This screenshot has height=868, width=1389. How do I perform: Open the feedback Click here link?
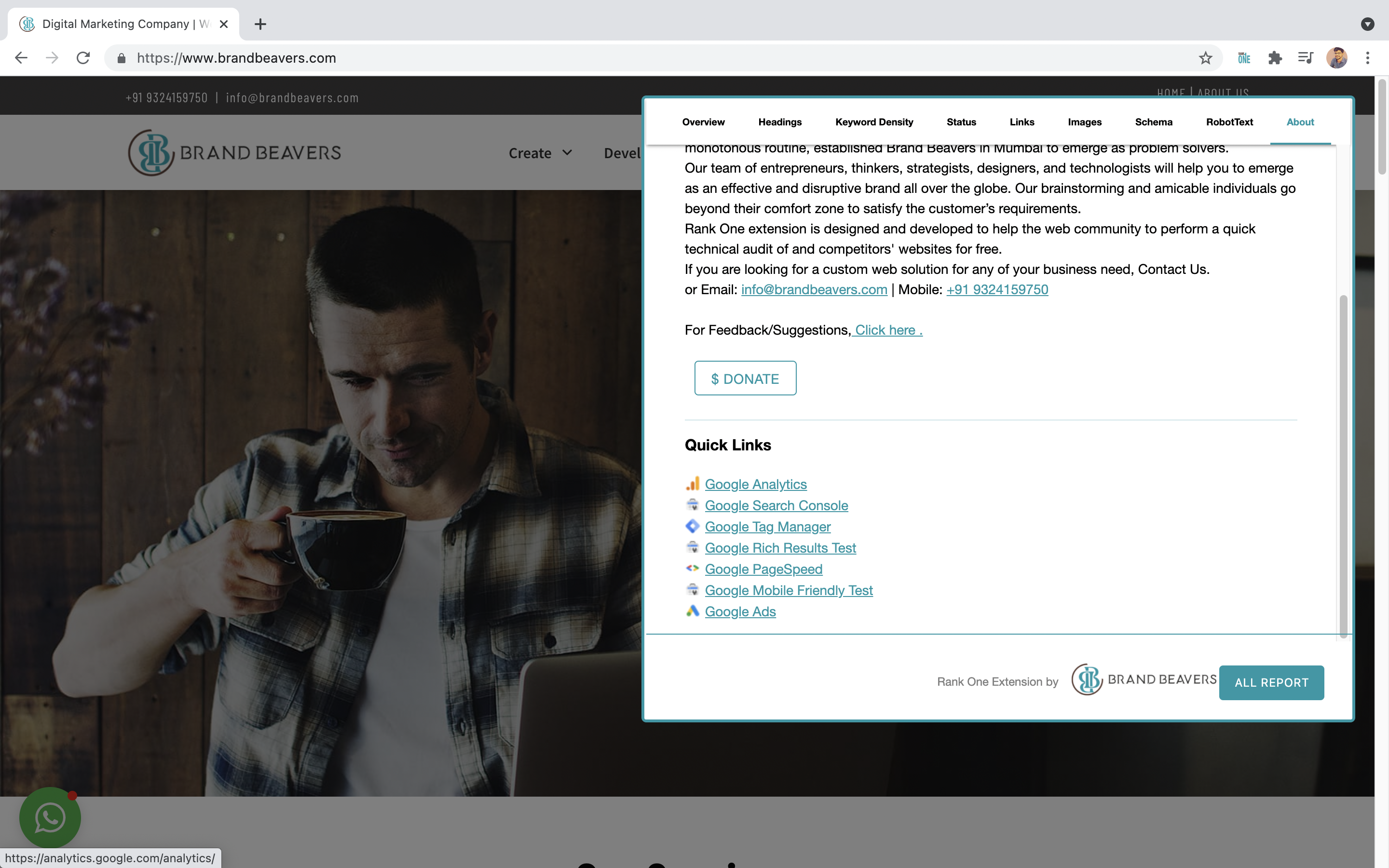[x=887, y=329]
